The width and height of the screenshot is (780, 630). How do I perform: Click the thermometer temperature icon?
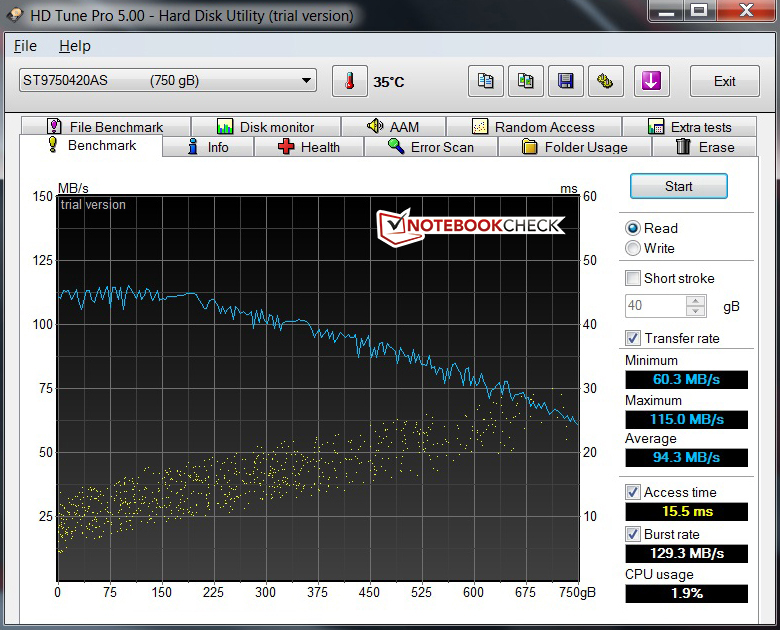349,81
